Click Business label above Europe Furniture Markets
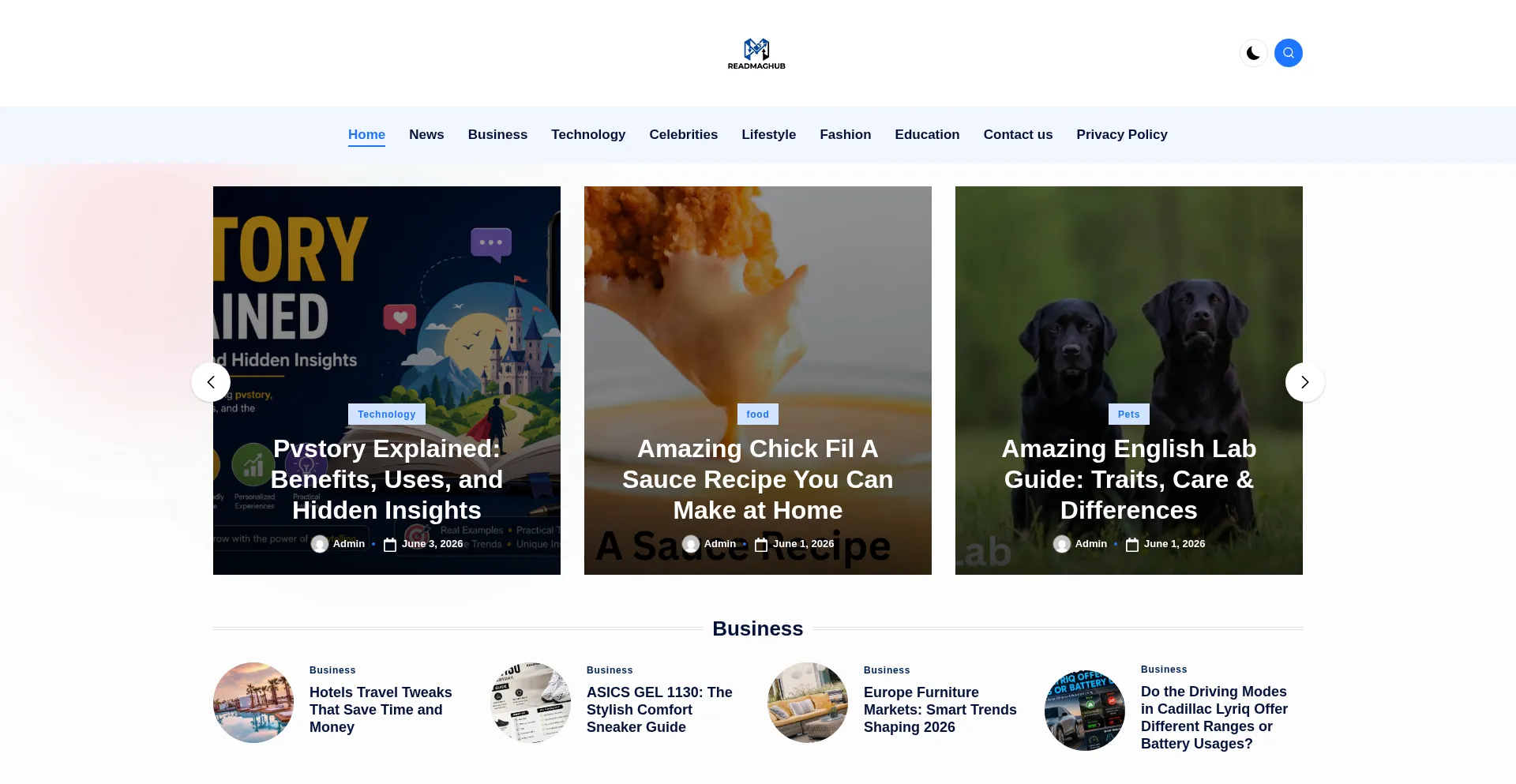The width and height of the screenshot is (1516, 784). pyautogui.click(x=887, y=670)
